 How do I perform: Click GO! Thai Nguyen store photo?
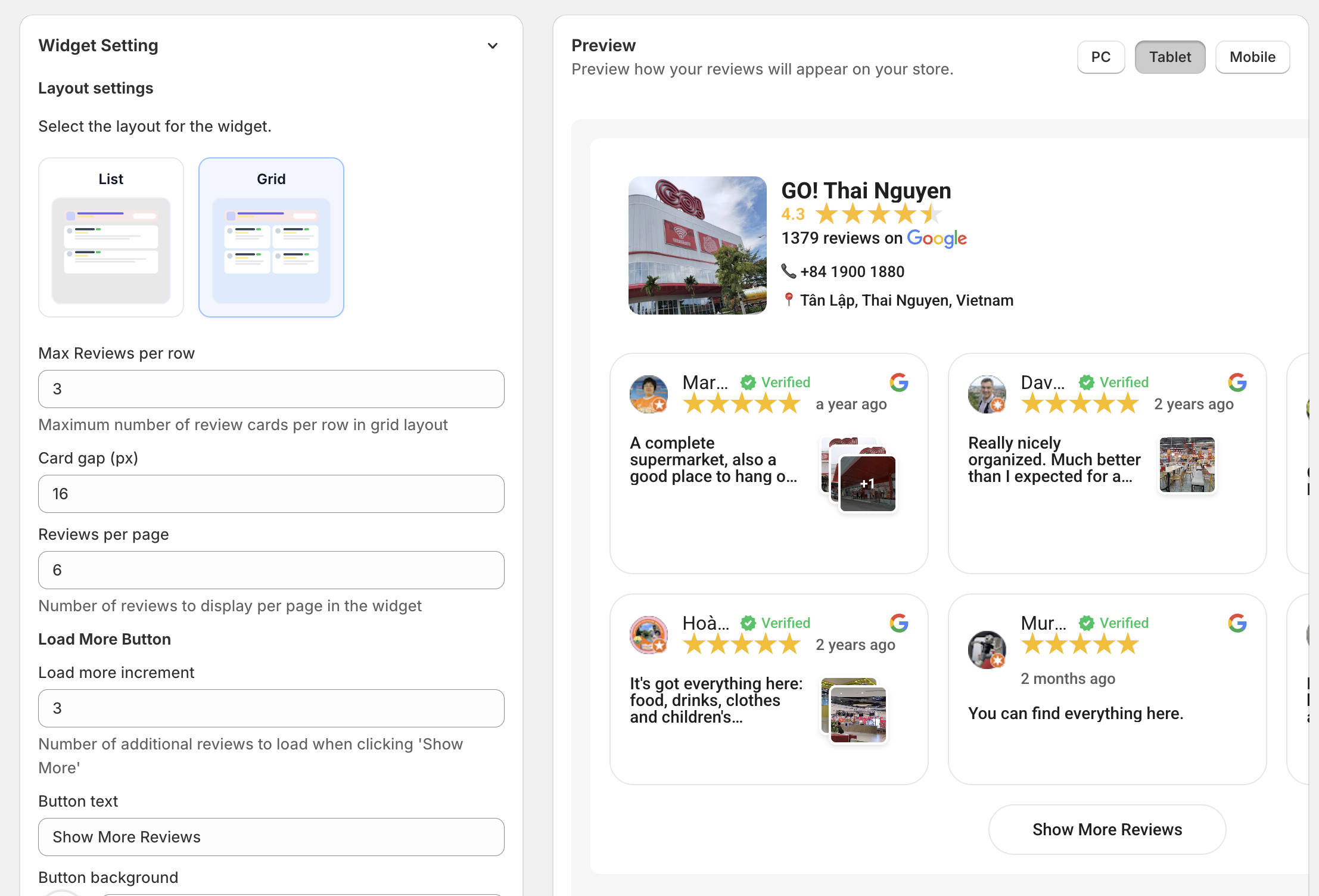[697, 245]
